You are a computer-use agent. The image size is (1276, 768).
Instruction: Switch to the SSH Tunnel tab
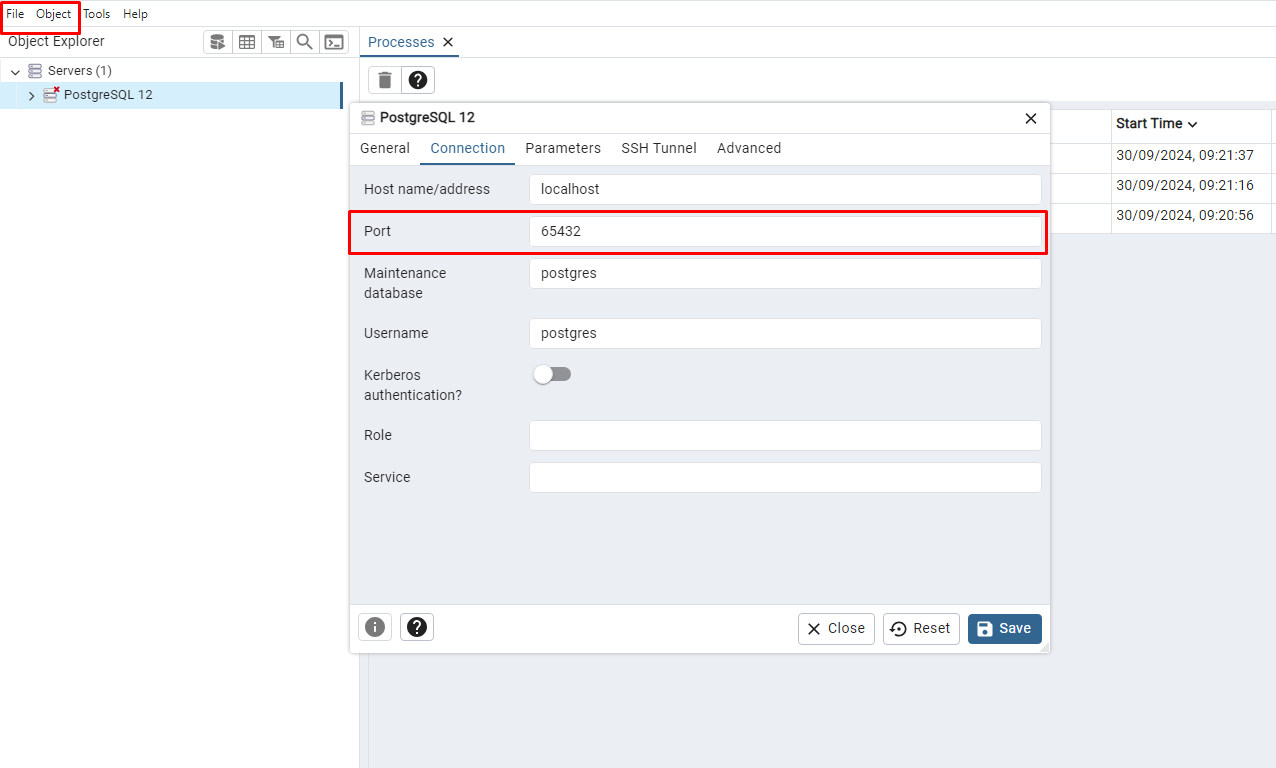click(658, 148)
